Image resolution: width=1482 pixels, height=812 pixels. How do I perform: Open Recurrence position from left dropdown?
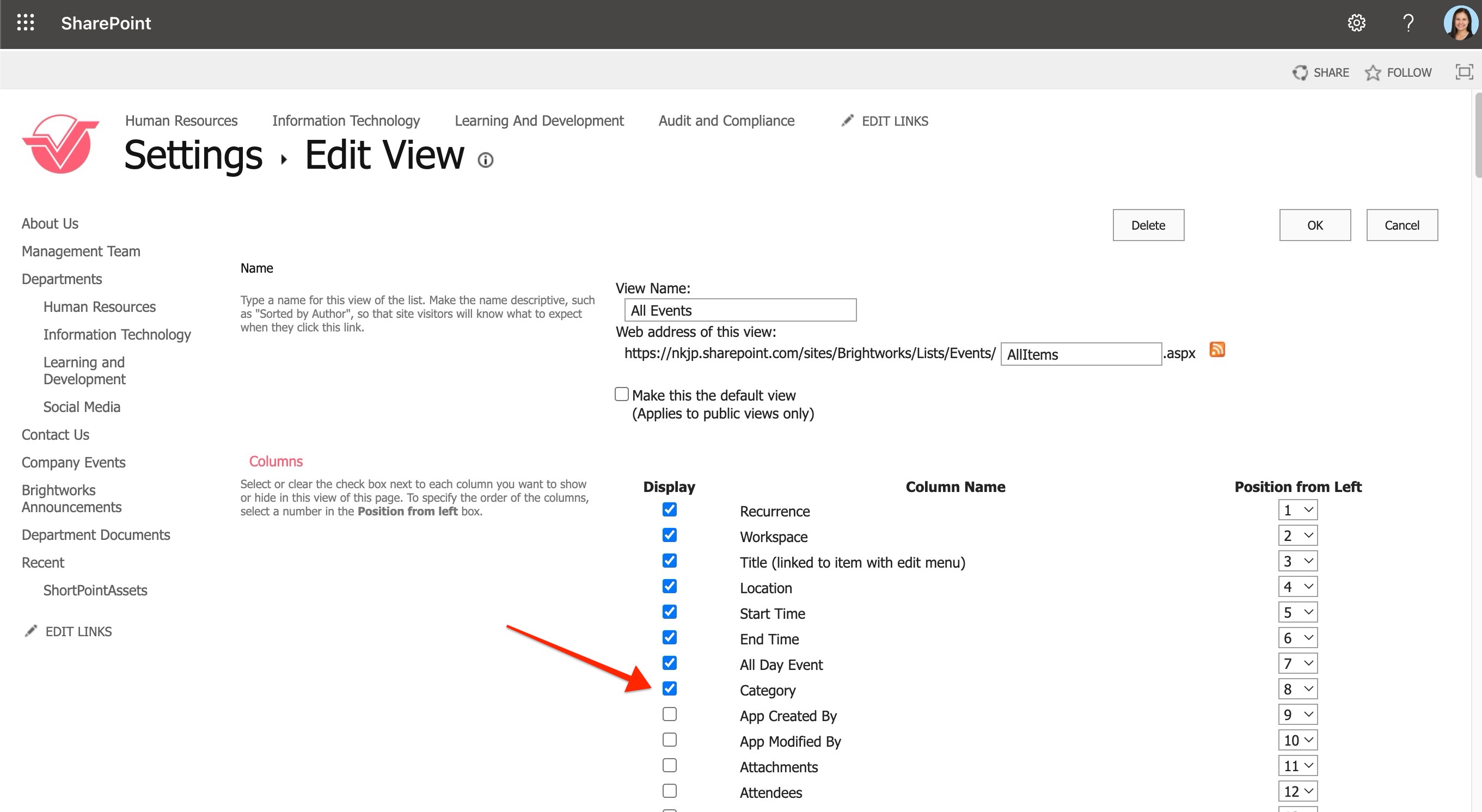coord(1298,510)
